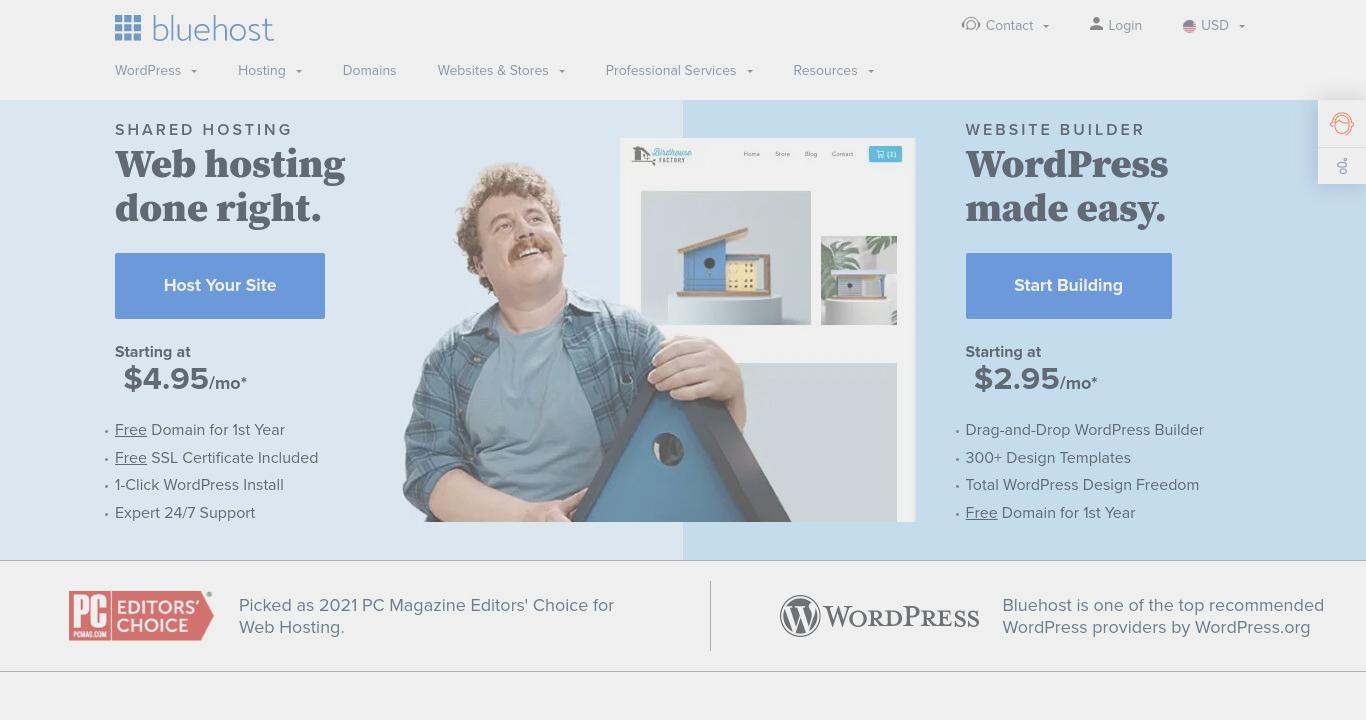The height and width of the screenshot is (720, 1366).
Task: Click Free link in Domain for 1st Year under Shared Hosting
Action: coord(131,430)
